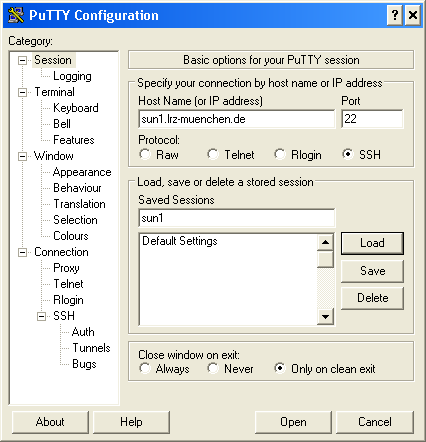Click the Port input field

372,119
